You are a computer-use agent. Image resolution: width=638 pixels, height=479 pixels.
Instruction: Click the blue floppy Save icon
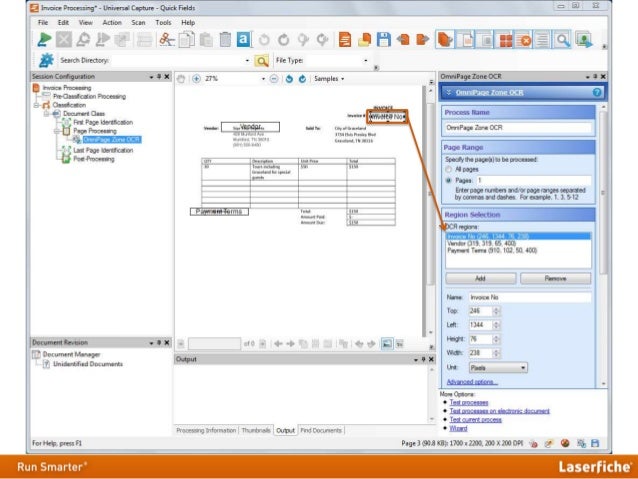tap(384, 40)
